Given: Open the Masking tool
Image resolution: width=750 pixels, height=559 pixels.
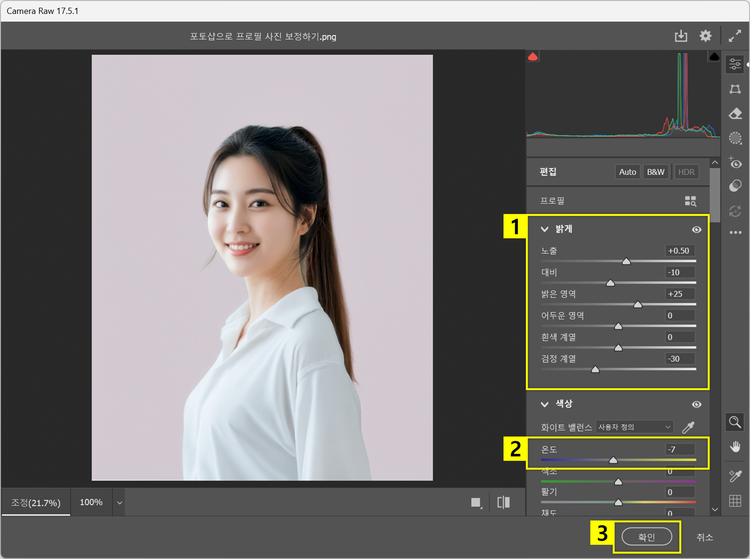Looking at the screenshot, I should [x=736, y=138].
